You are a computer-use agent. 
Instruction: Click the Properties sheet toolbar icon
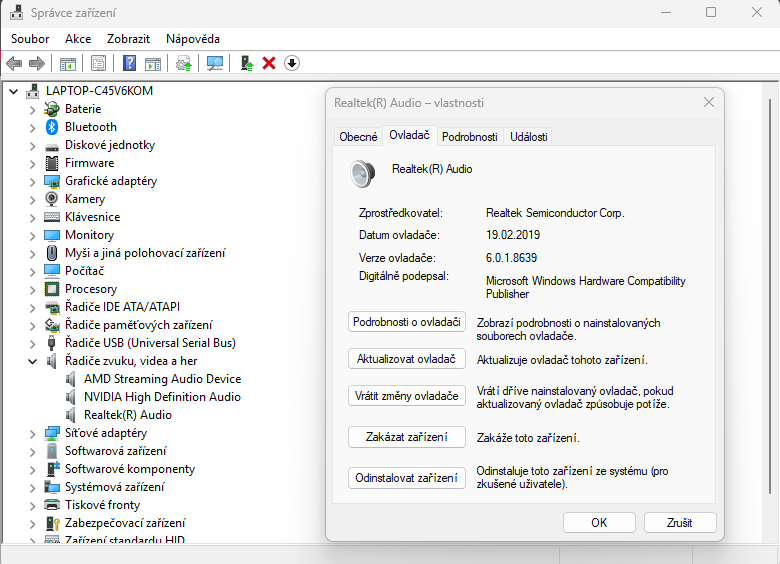tap(99, 63)
